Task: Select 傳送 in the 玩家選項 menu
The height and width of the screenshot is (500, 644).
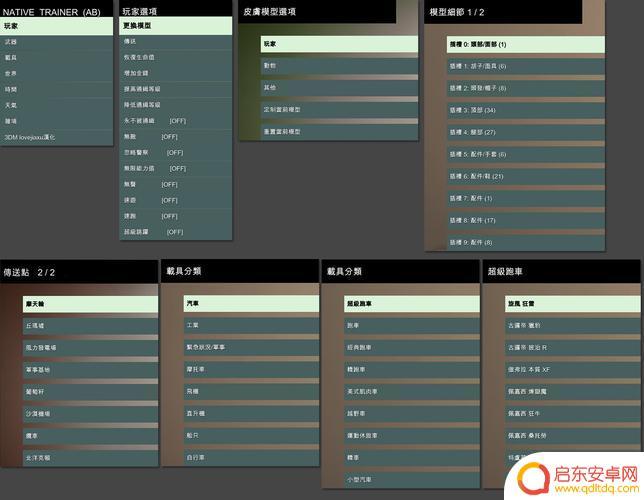Action: click(x=176, y=41)
